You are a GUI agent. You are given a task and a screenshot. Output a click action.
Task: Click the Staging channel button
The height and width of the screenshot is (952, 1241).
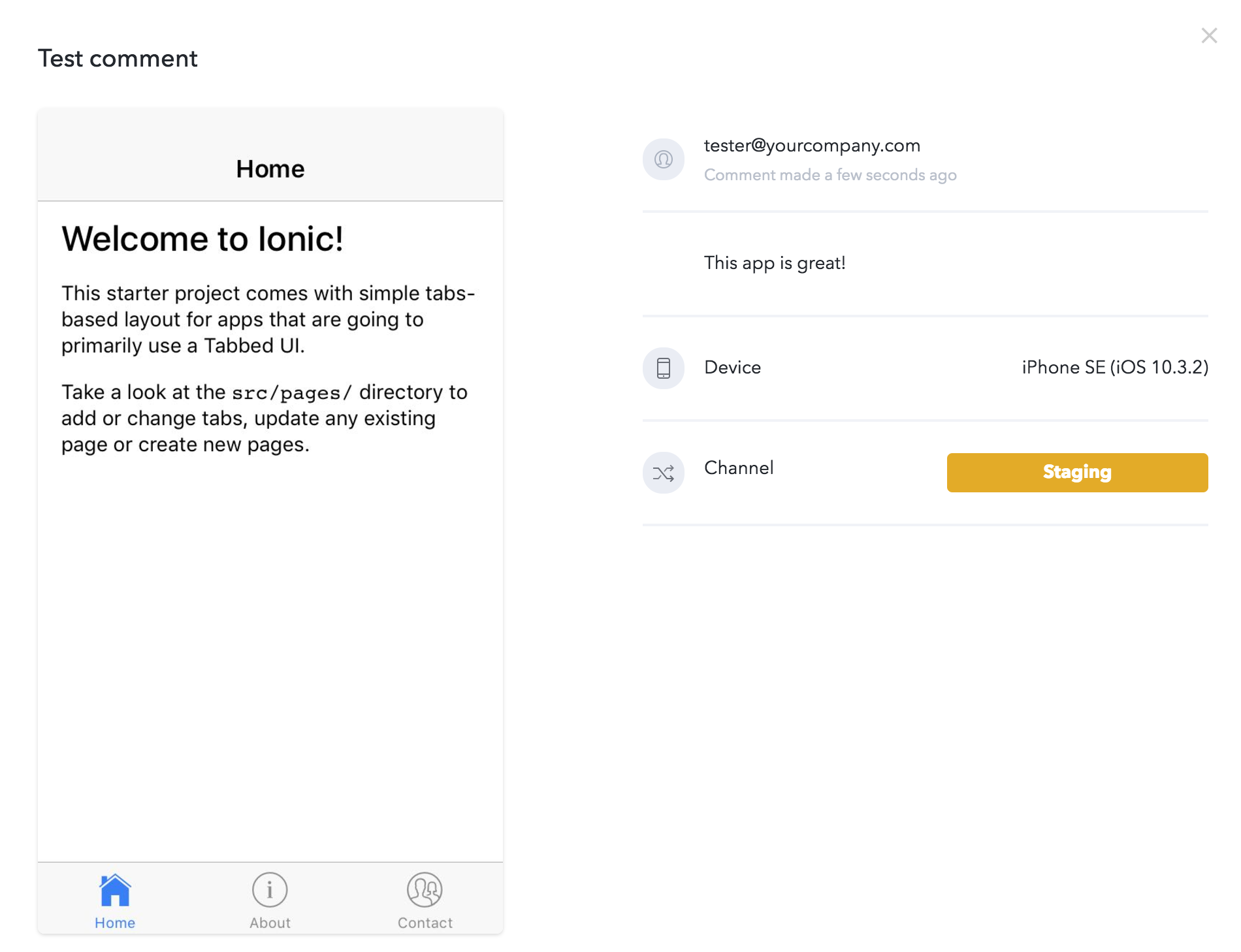pos(1077,473)
